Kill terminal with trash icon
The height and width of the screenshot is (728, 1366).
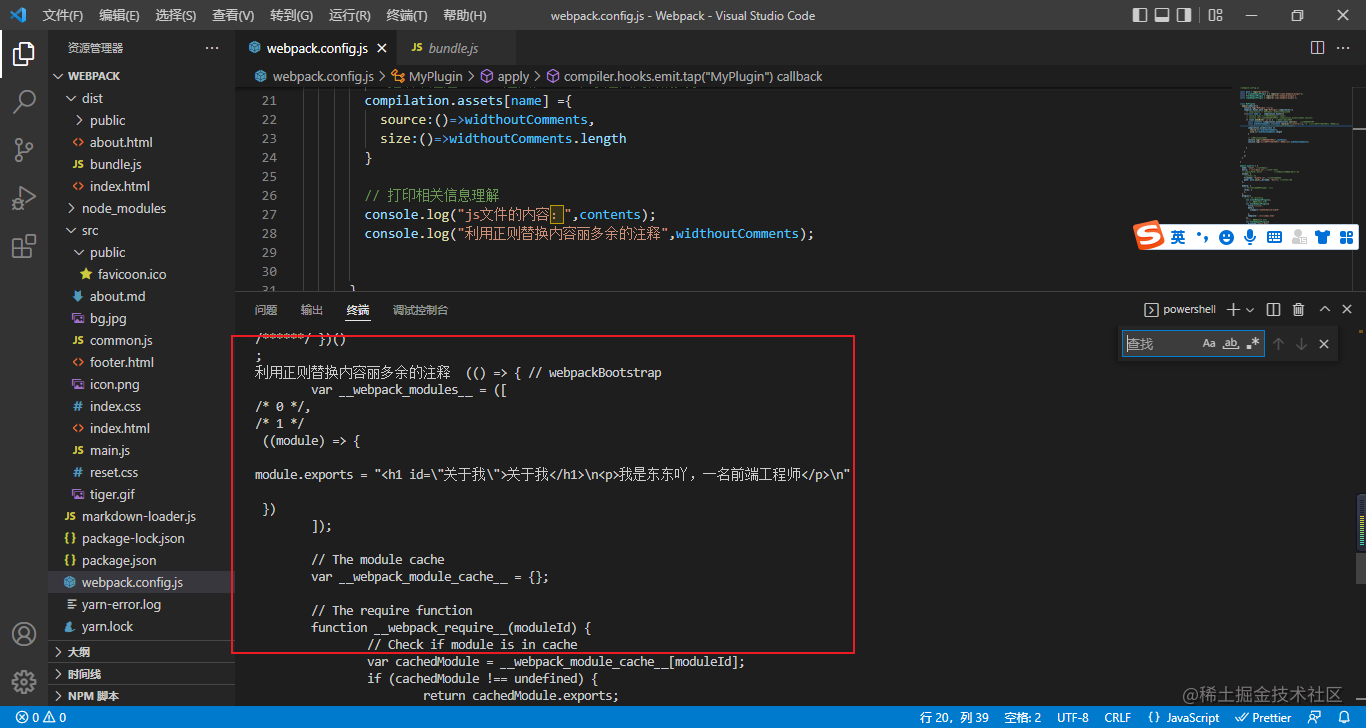coord(1299,310)
